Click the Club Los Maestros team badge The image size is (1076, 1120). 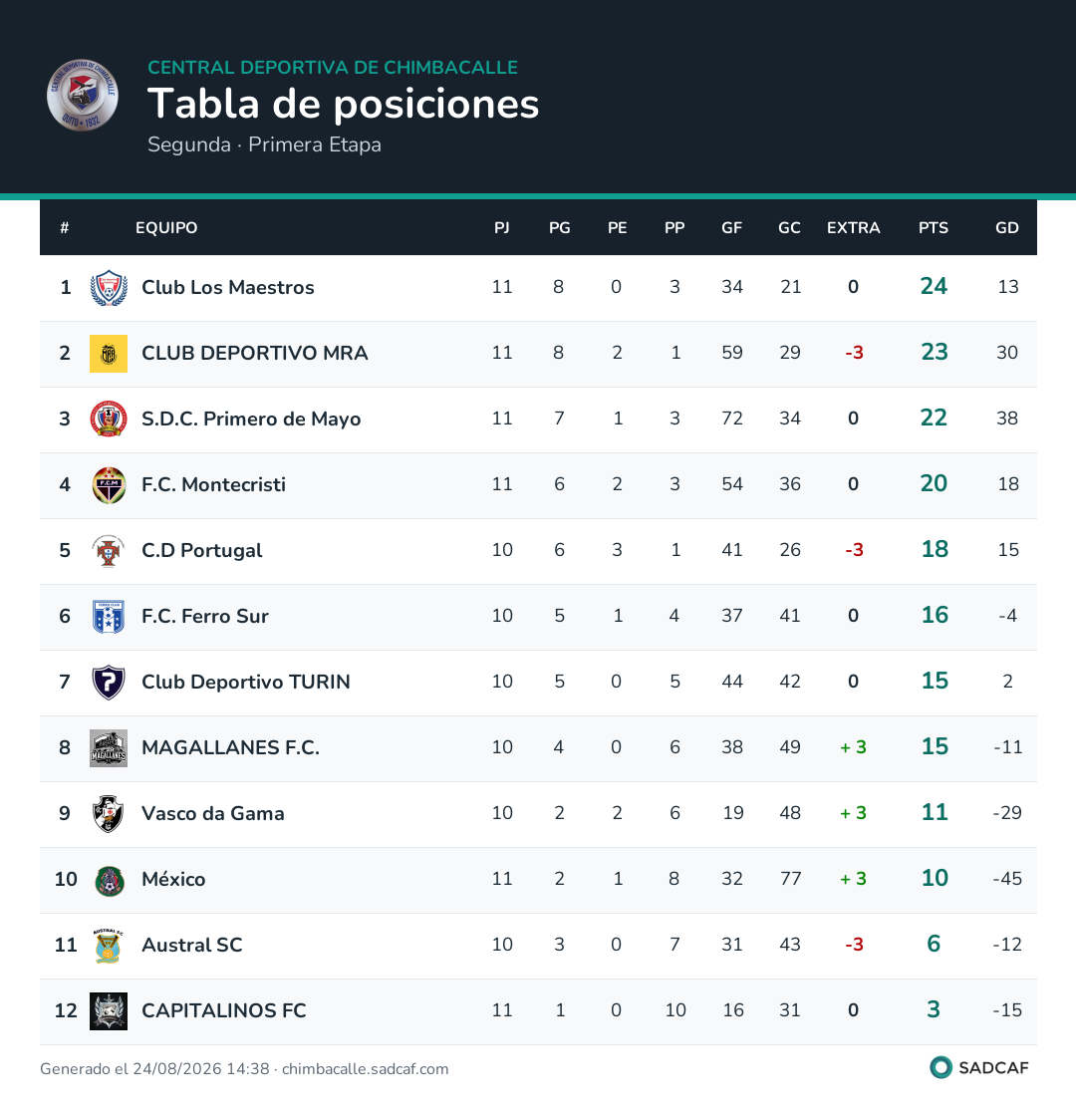pos(109,288)
